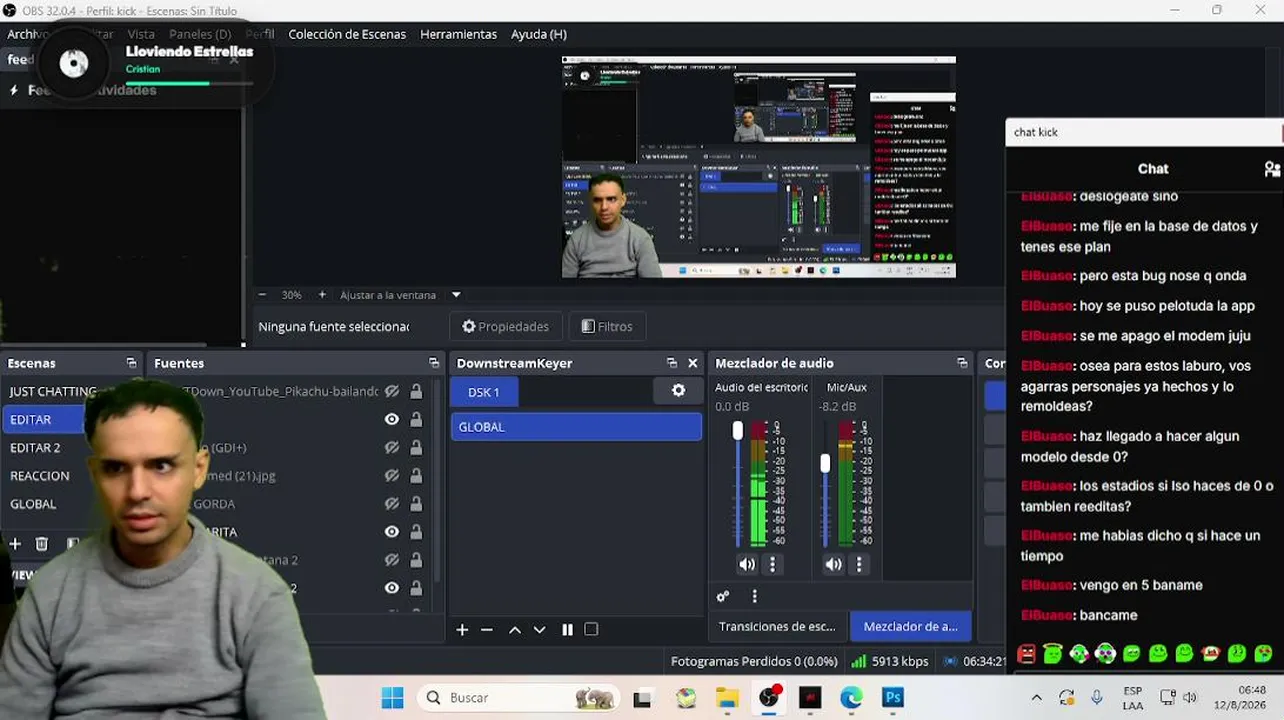Move downstream keyer down
The width and height of the screenshot is (1284, 720).
(540, 630)
